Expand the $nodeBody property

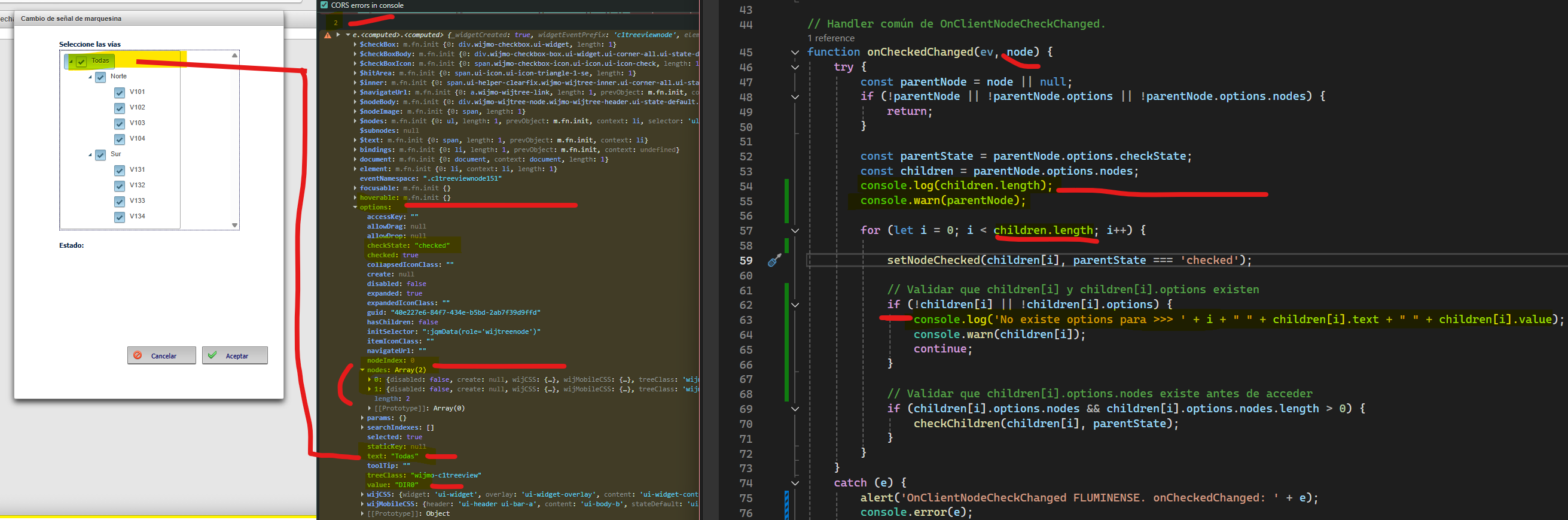[355, 102]
